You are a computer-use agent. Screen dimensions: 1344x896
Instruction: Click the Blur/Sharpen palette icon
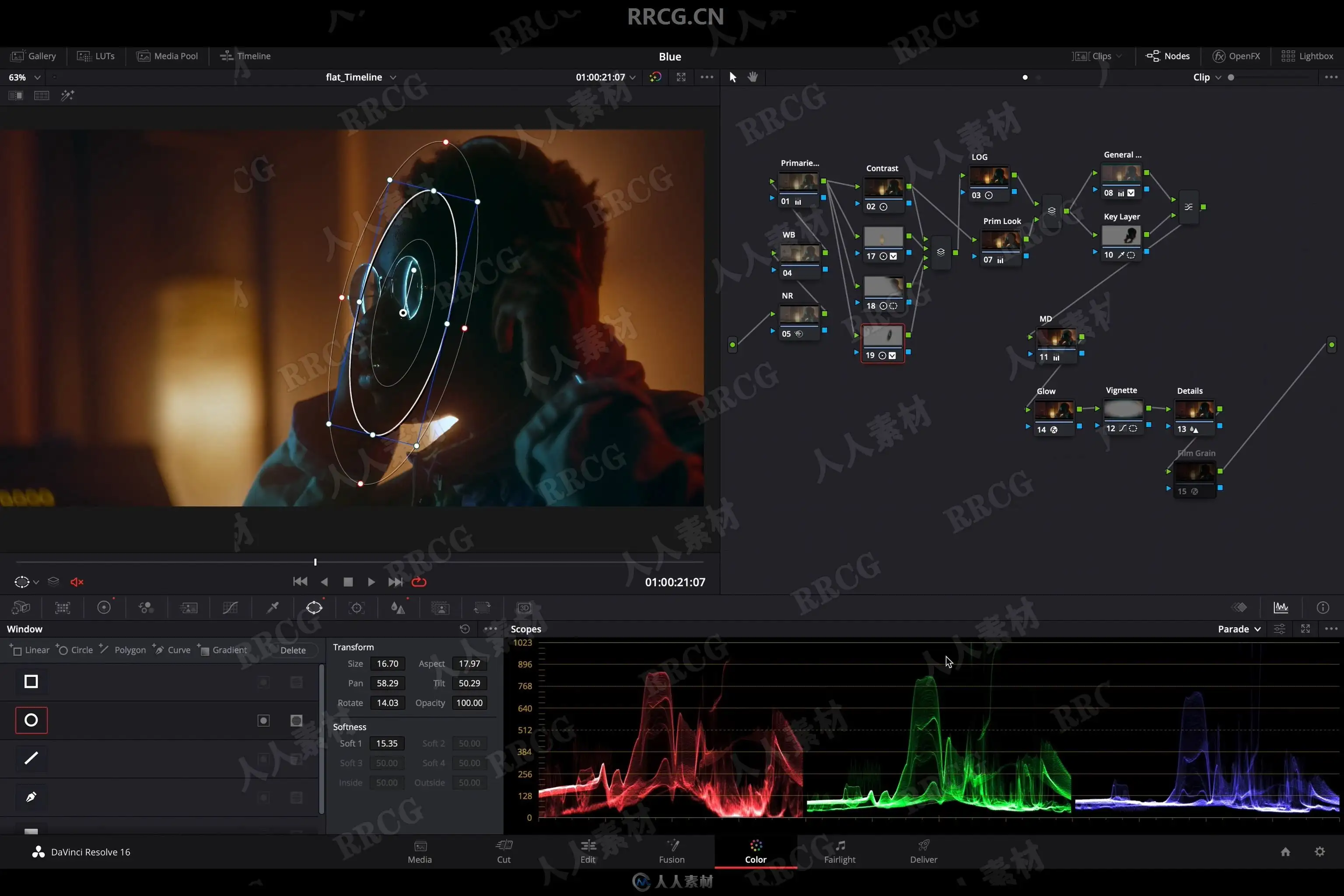tap(398, 607)
